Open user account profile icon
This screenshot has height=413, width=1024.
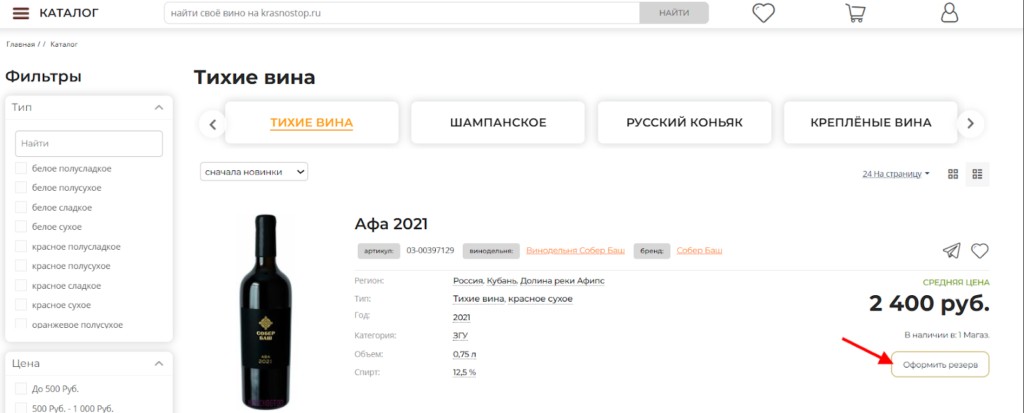pos(949,13)
